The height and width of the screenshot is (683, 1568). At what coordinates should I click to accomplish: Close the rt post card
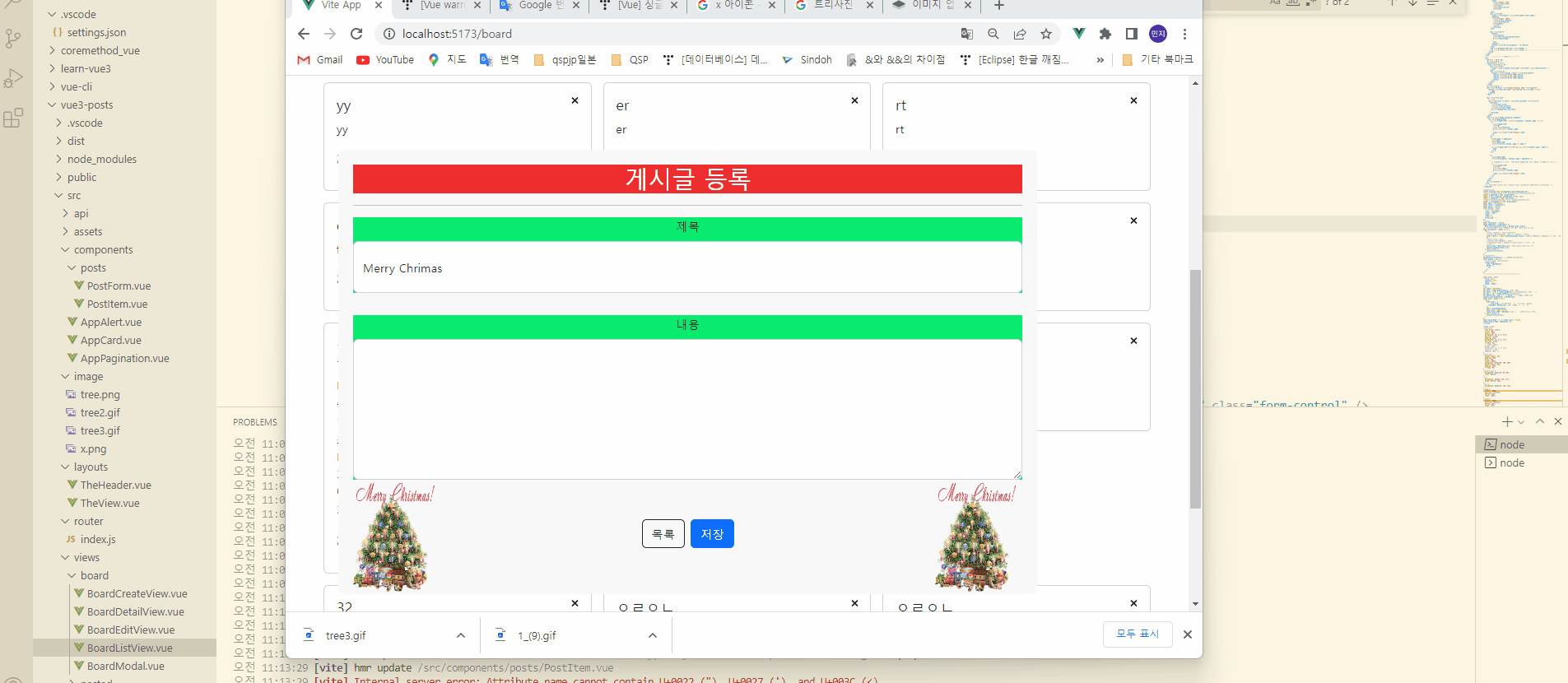click(1133, 100)
